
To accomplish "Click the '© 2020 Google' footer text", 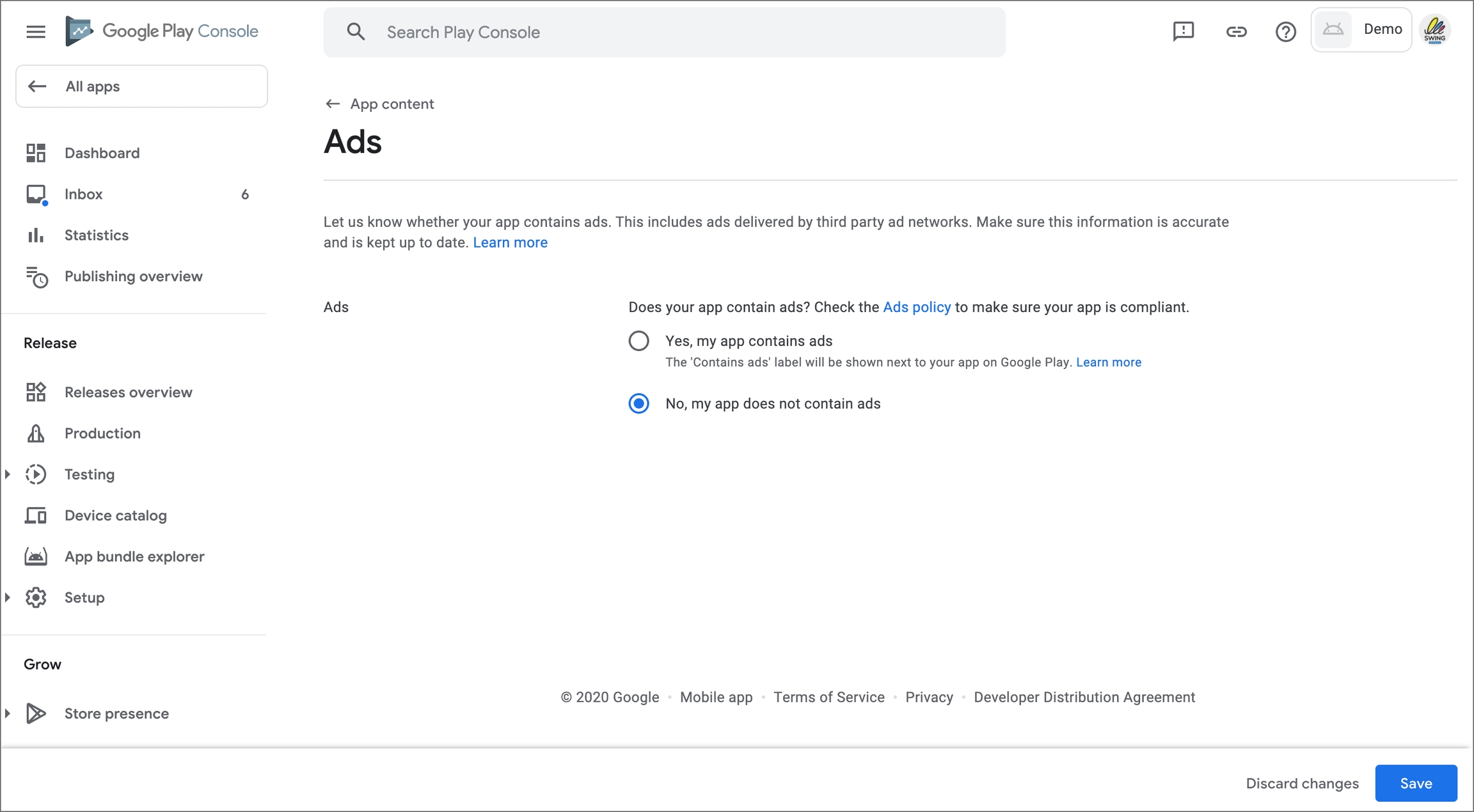I will (610, 697).
